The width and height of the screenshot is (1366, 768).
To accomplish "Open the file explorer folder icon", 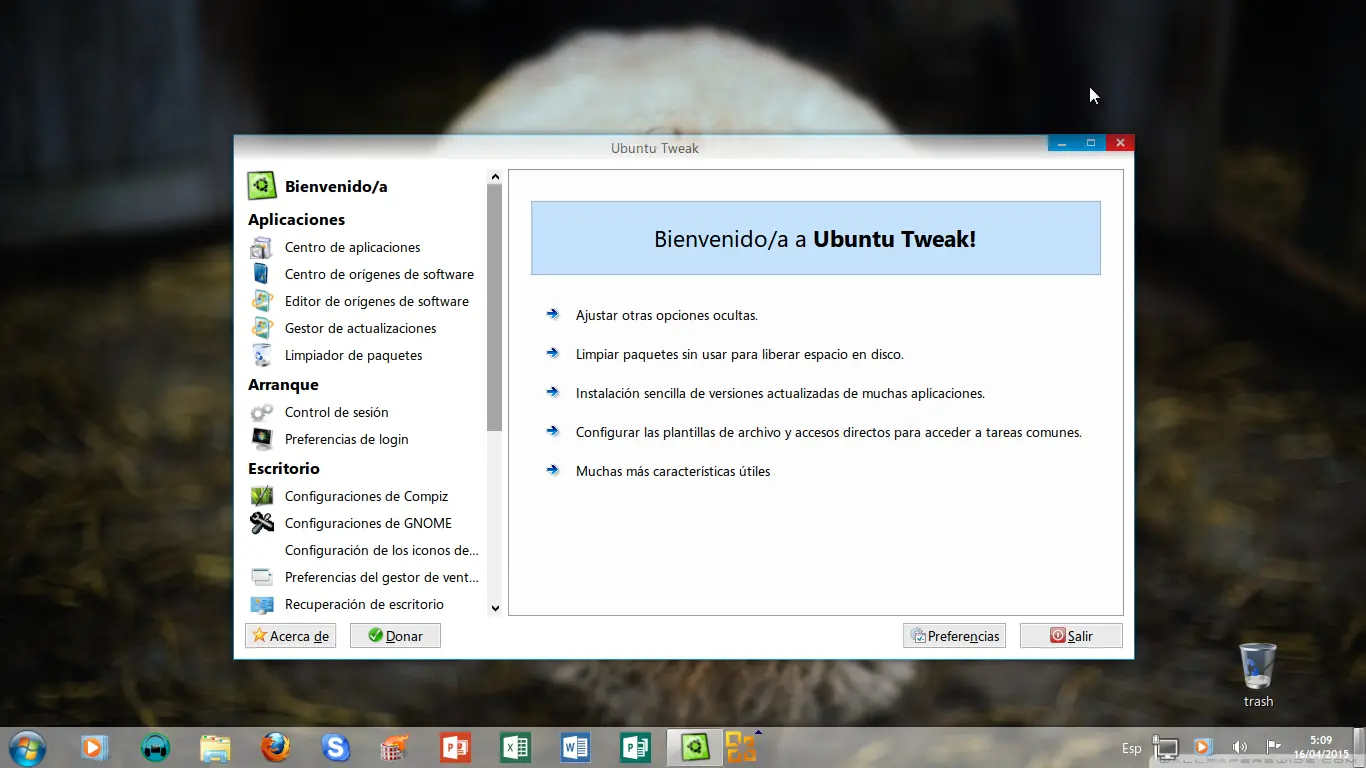I will (x=215, y=747).
